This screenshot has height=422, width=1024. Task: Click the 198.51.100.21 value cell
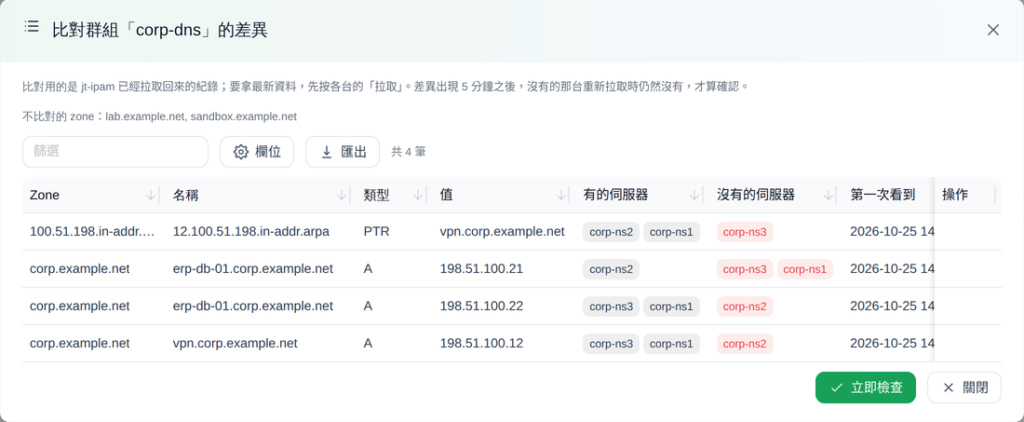click(x=481, y=268)
